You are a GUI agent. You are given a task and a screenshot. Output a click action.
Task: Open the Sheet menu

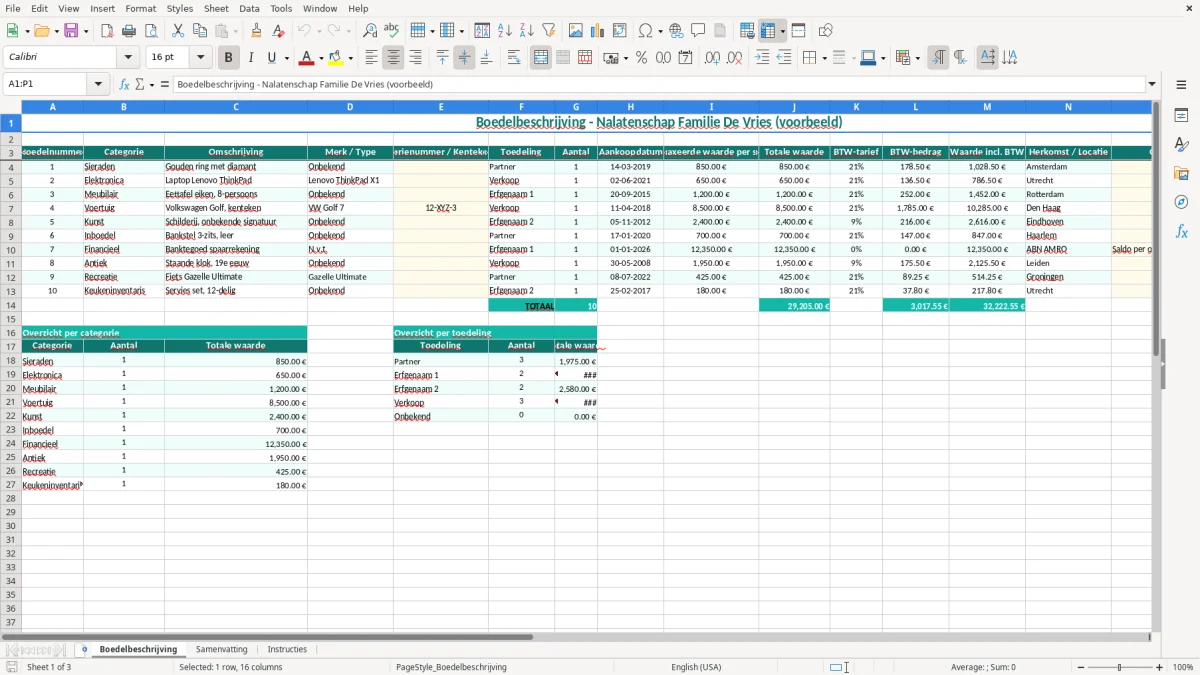pos(216,8)
